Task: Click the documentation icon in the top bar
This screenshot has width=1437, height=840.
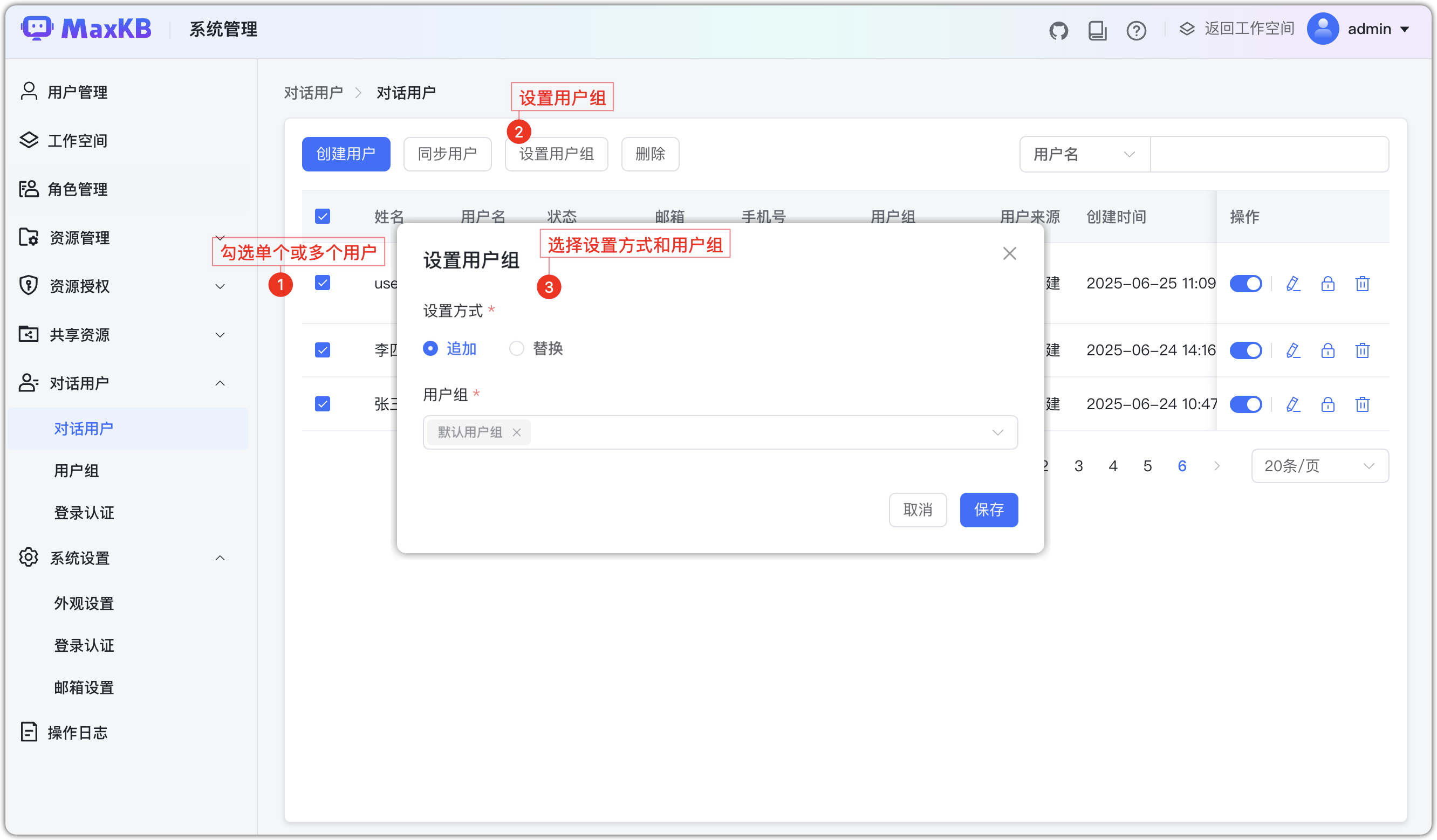Action: (1097, 30)
